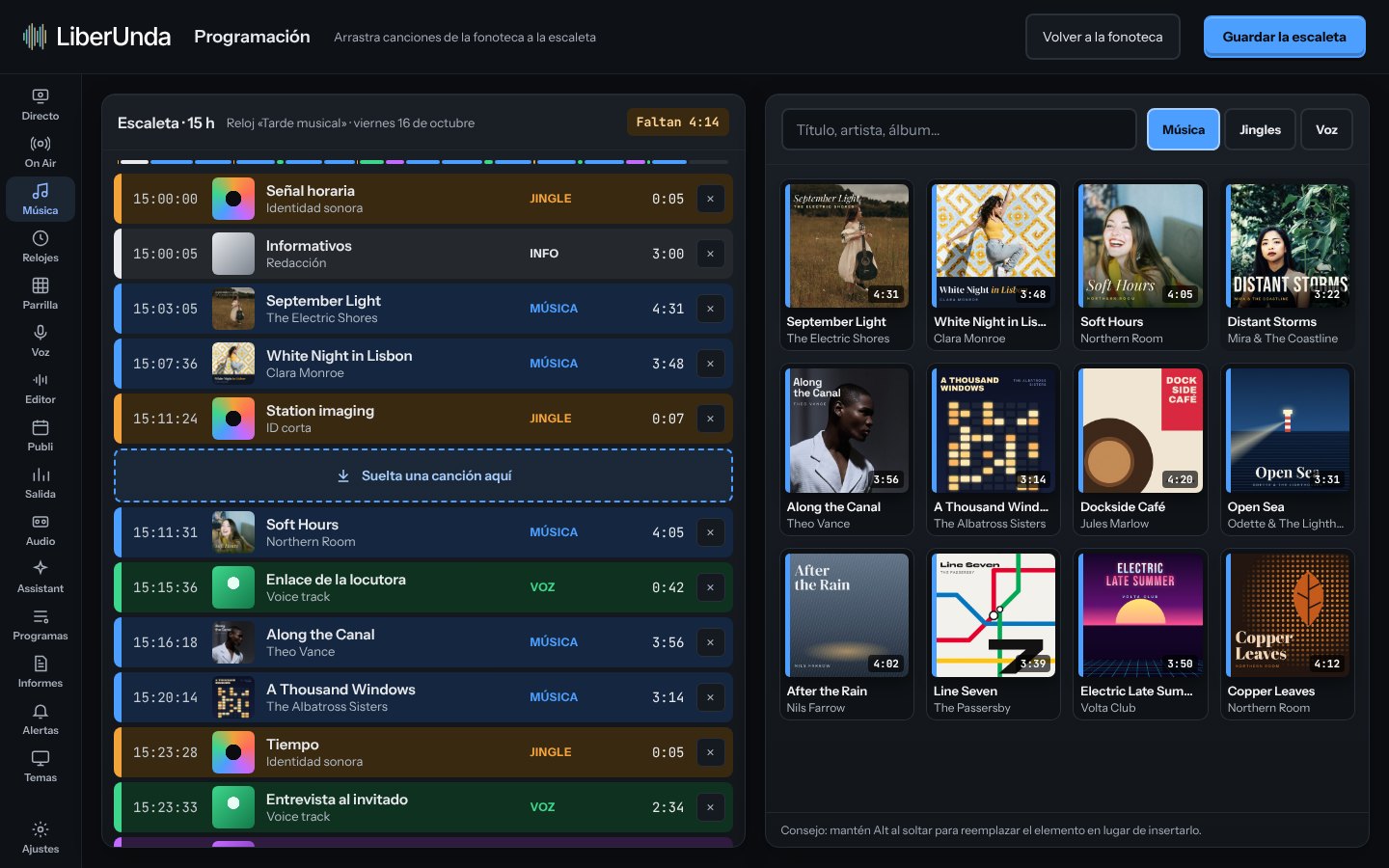
Task: Click Guardar la escaleta button
Action: [x=1284, y=37]
